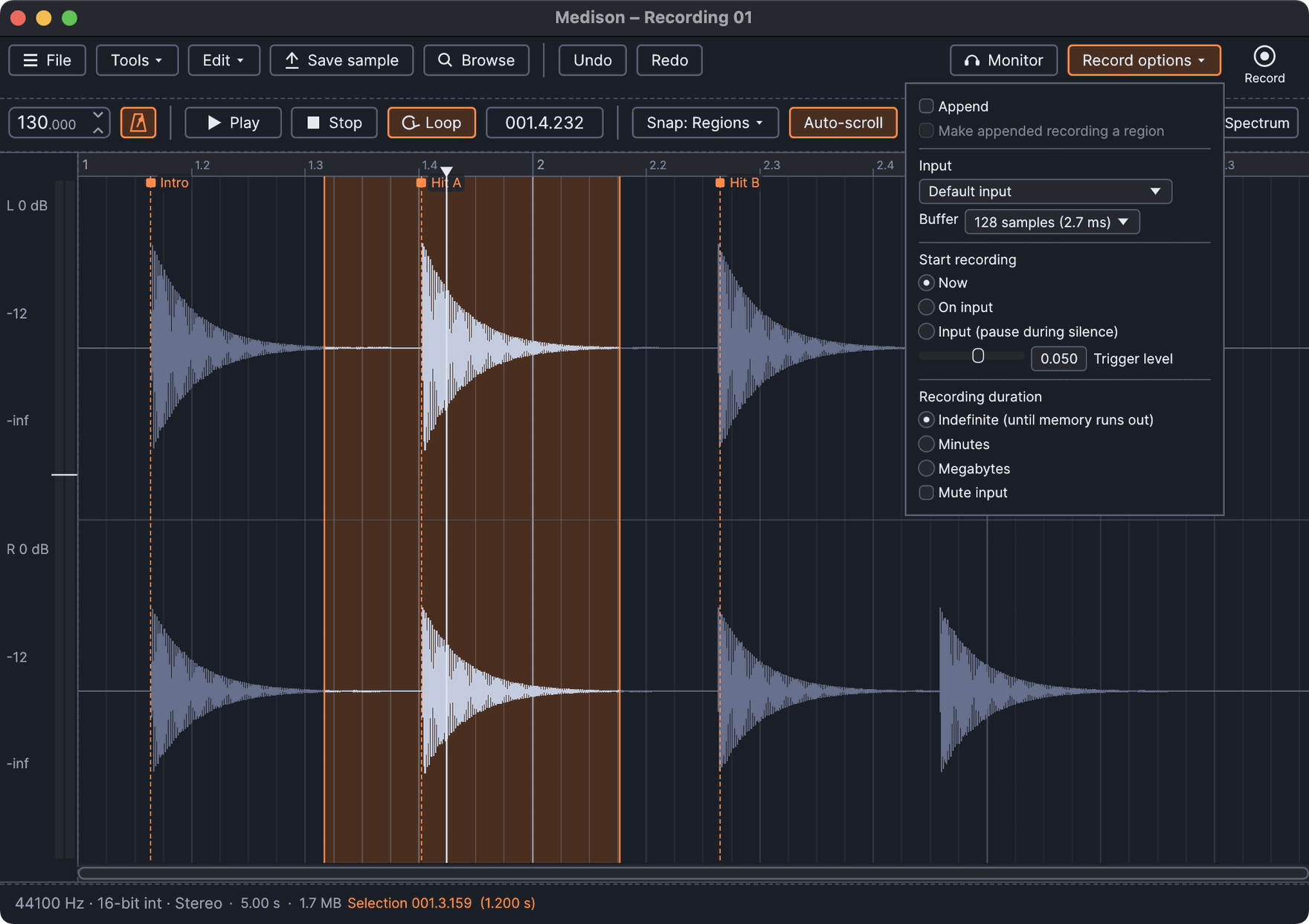Click the 44100 Hz status text

coord(49,903)
